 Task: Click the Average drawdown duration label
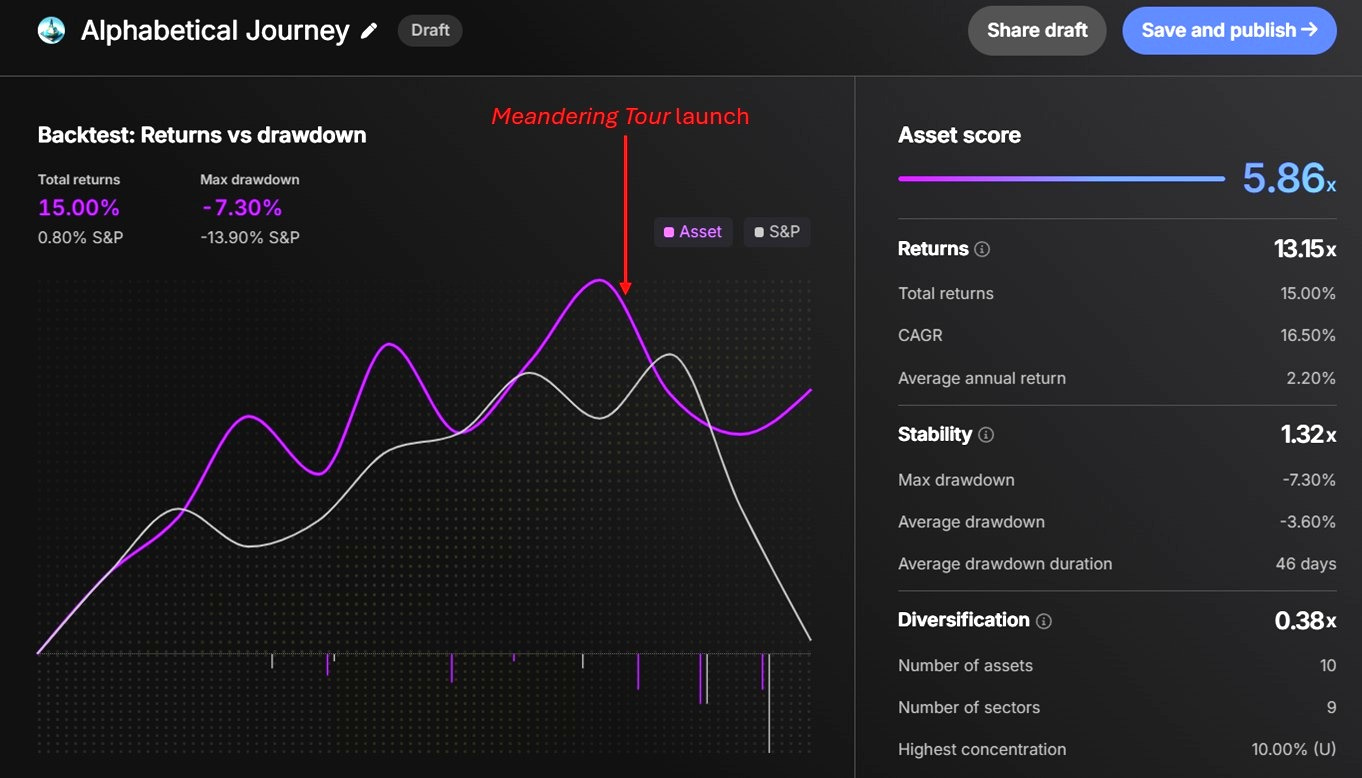pos(1005,564)
